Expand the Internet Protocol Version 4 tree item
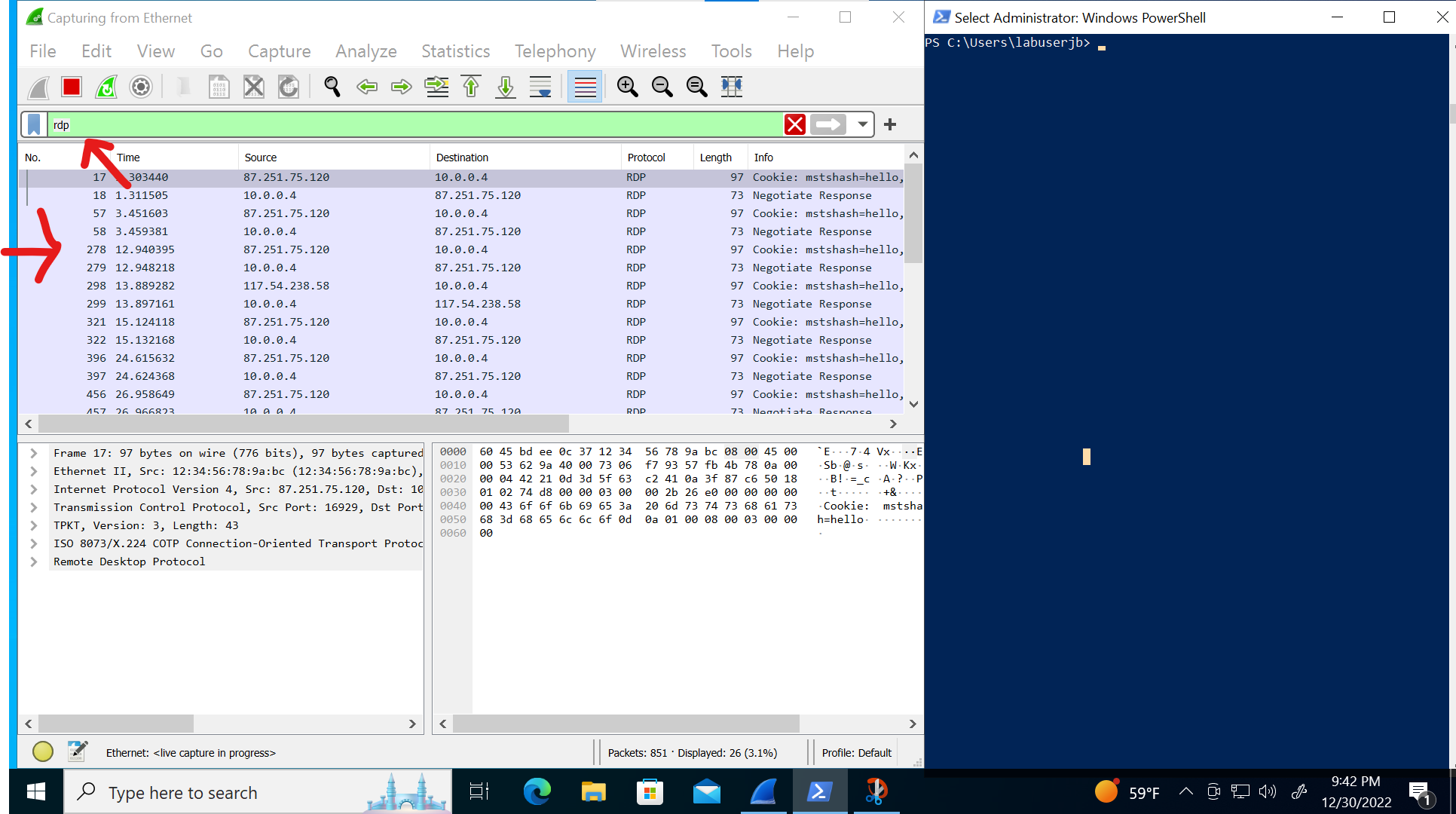Viewport: 1456px width, 814px height. click(x=34, y=489)
